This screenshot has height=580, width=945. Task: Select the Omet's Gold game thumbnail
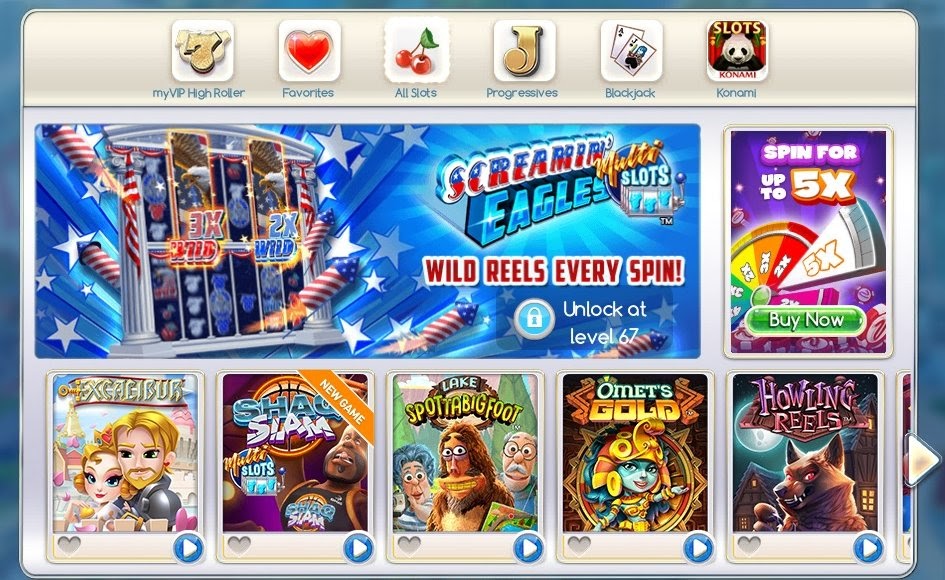(635, 453)
